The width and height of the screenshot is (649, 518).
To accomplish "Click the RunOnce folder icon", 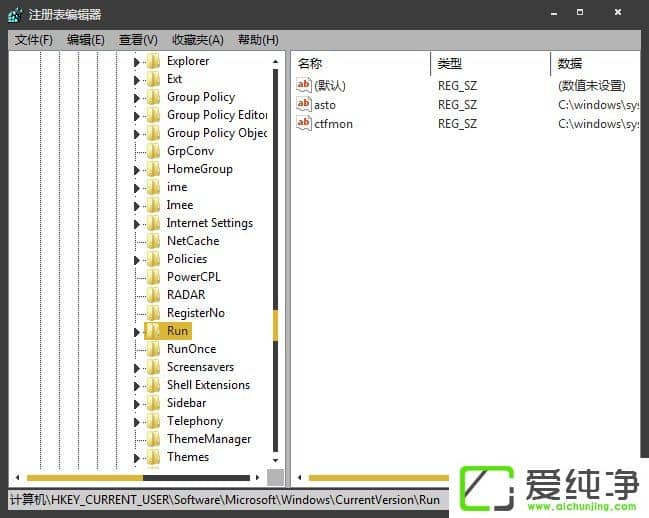I will [x=153, y=349].
